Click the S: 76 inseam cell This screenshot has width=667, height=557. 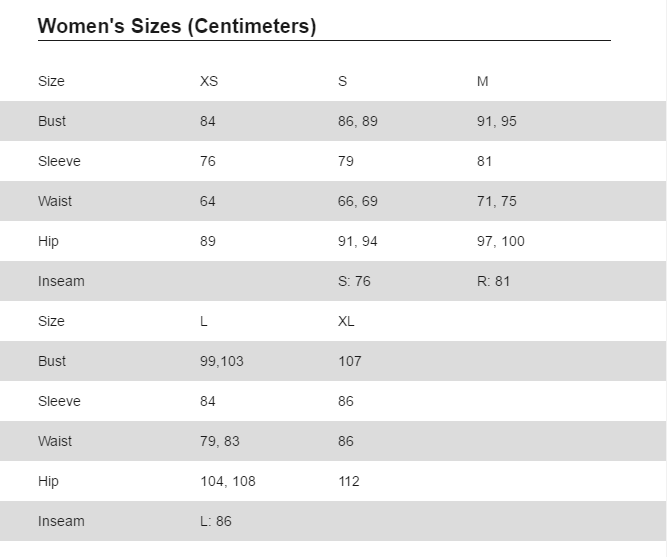click(354, 281)
